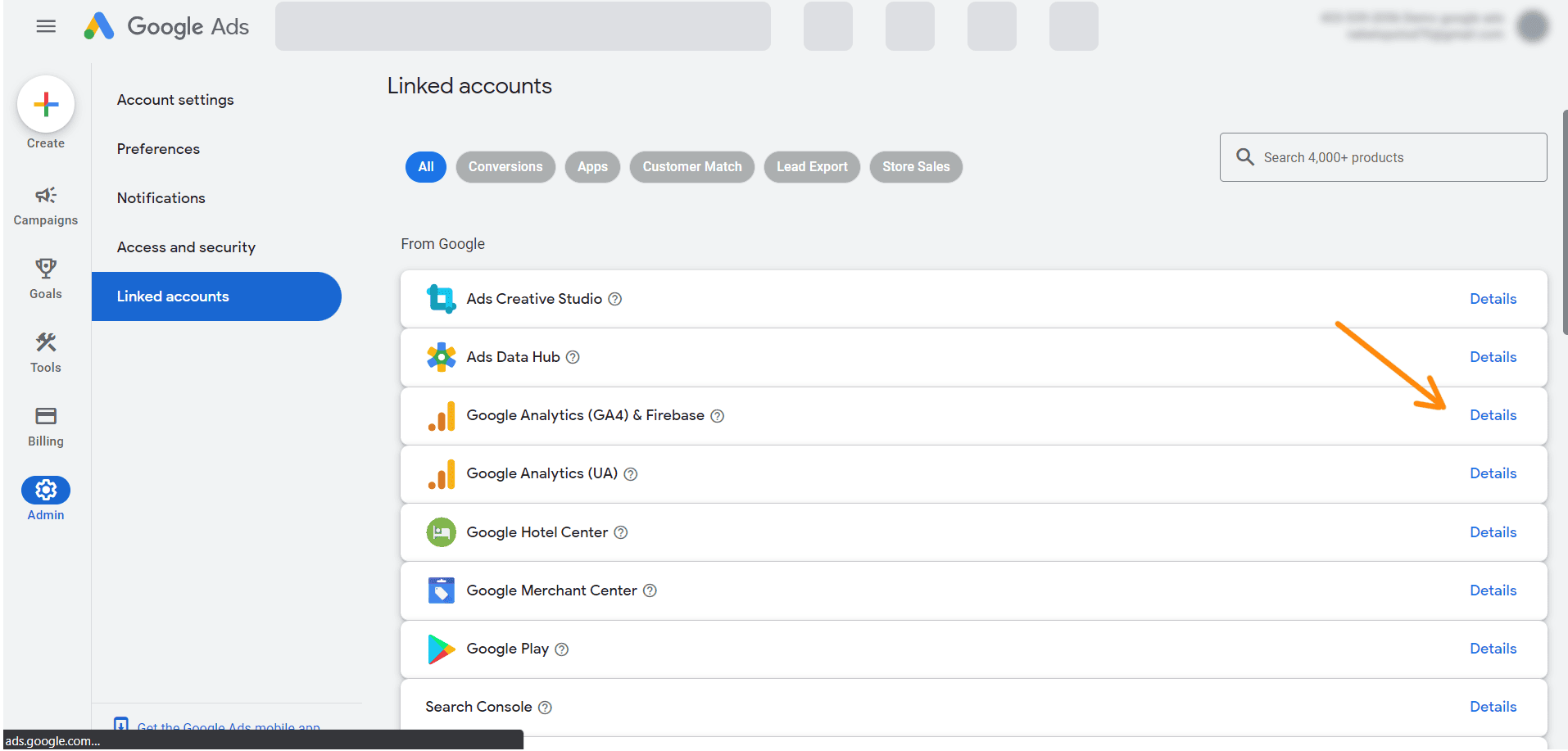The width and height of the screenshot is (1568, 751).
Task: Click the Ads Data Hub icon
Action: click(441, 357)
